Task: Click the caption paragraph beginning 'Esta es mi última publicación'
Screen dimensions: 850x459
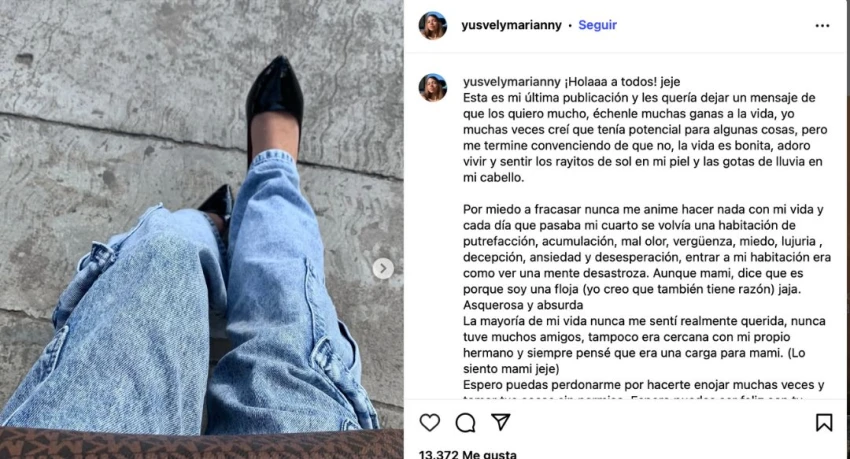Action: [645, 138]
